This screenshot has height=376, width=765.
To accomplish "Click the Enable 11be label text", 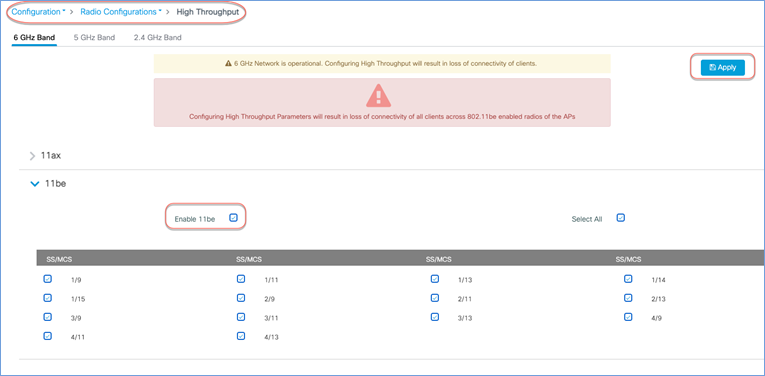I will 195,219.
